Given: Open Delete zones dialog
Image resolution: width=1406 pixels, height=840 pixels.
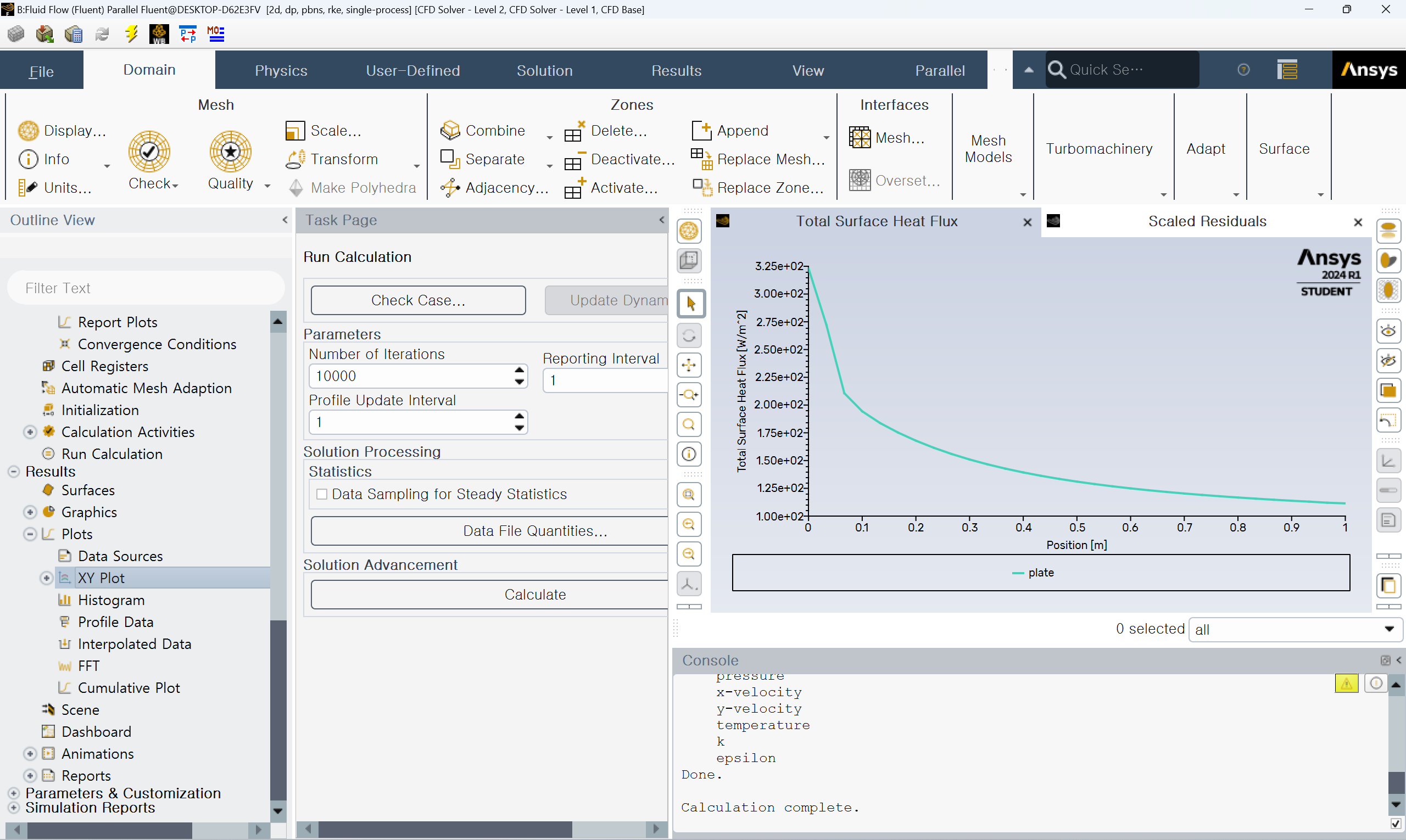Looking at the screenshot, I should [605, 131].
